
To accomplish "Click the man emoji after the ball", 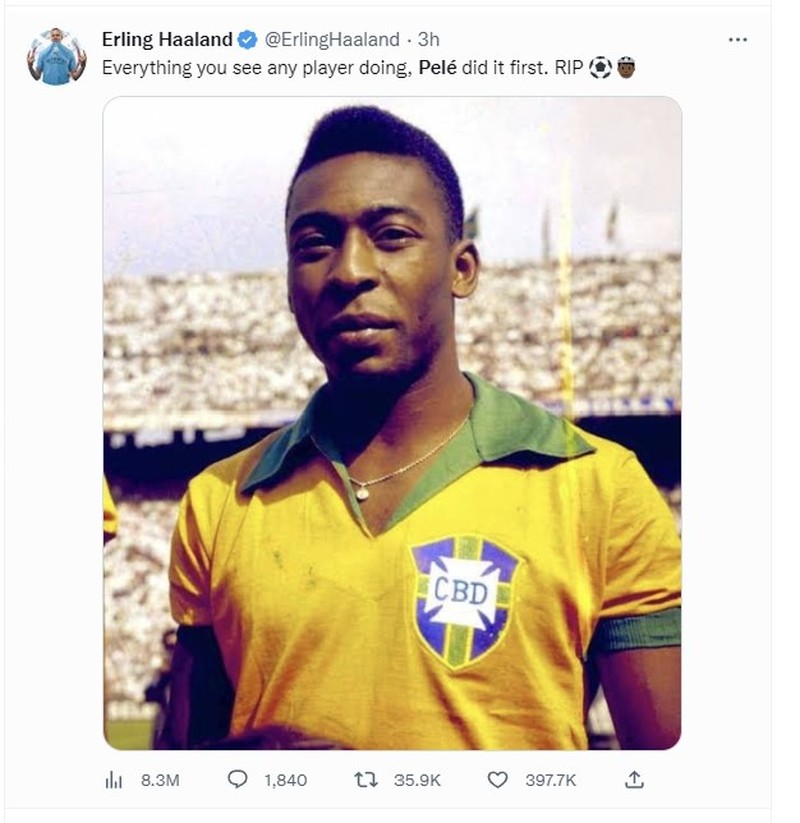I will point(625,67).
